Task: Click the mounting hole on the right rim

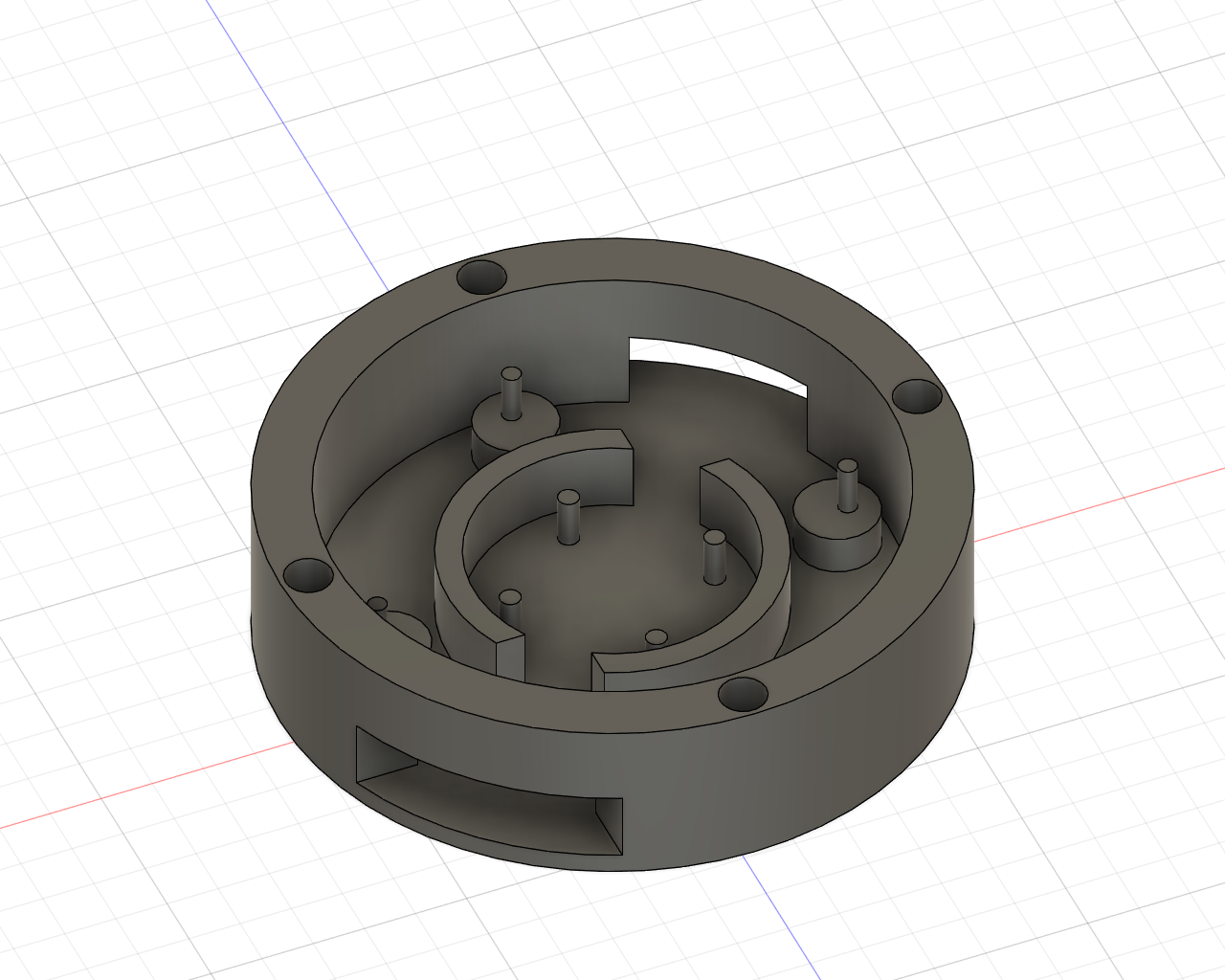Action: point(916,396)
